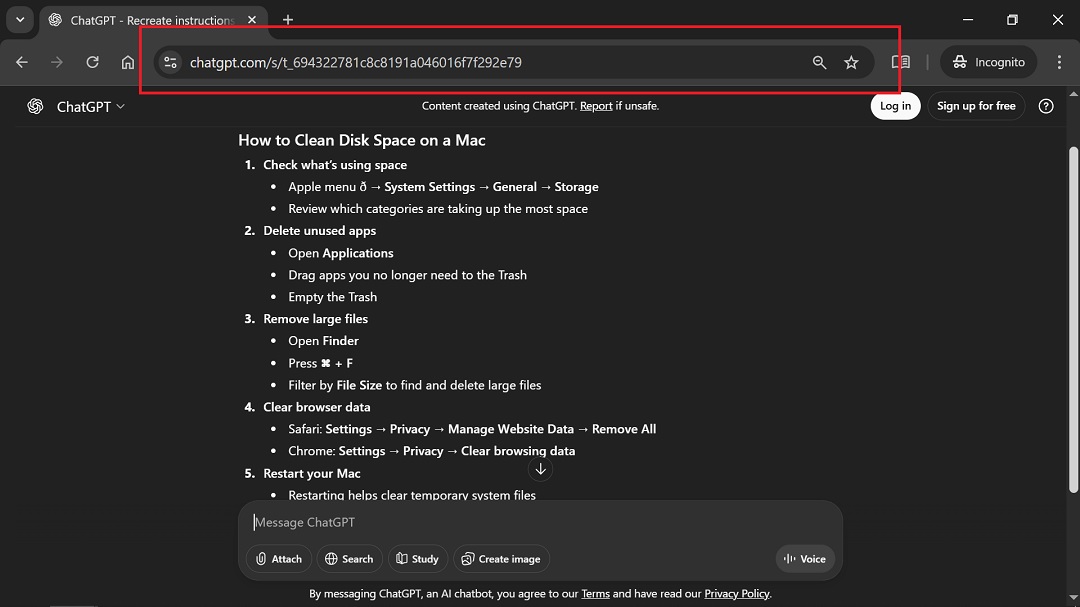Open a new browser tab

[288, 20]
